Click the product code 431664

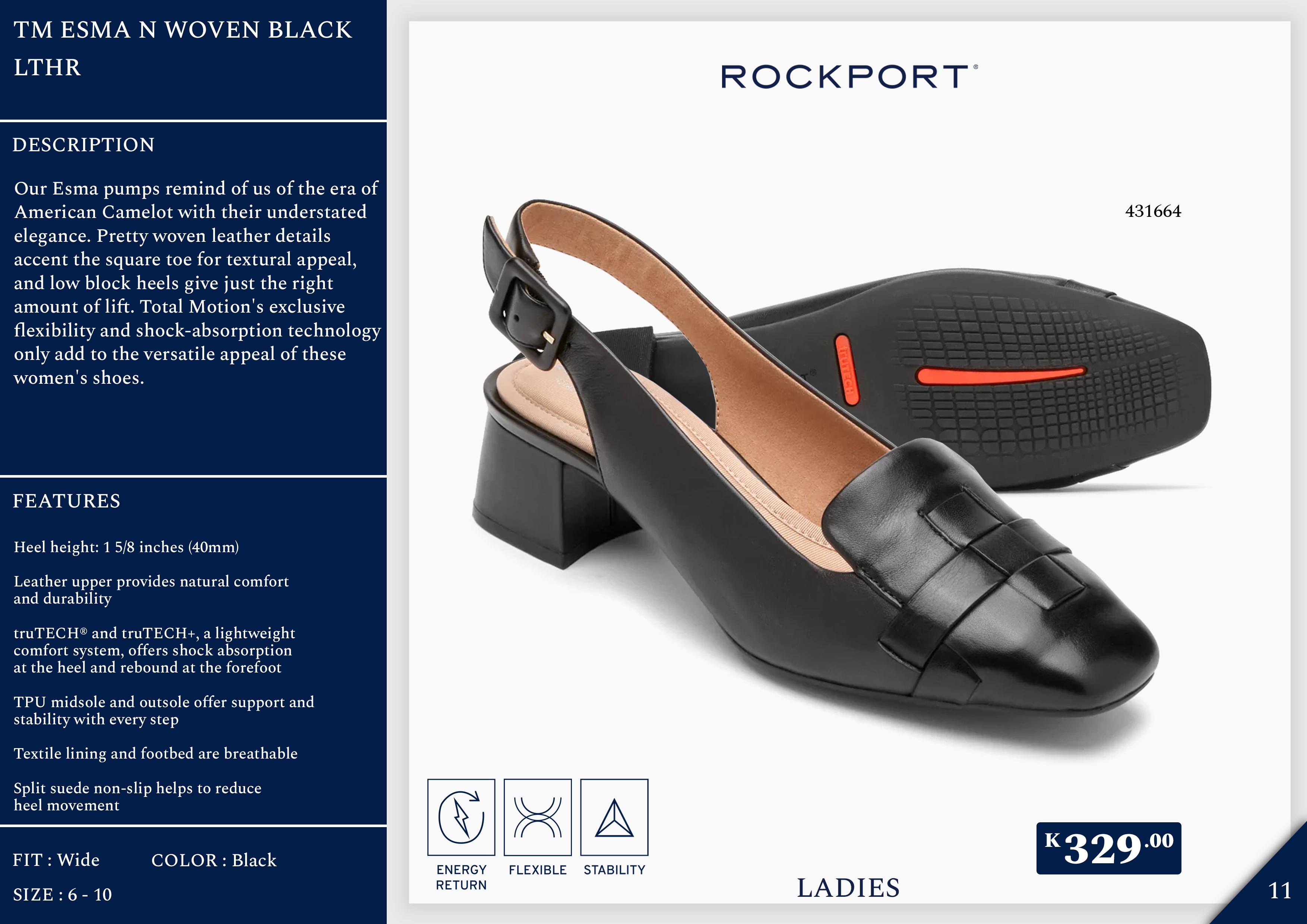(1153, 211)
